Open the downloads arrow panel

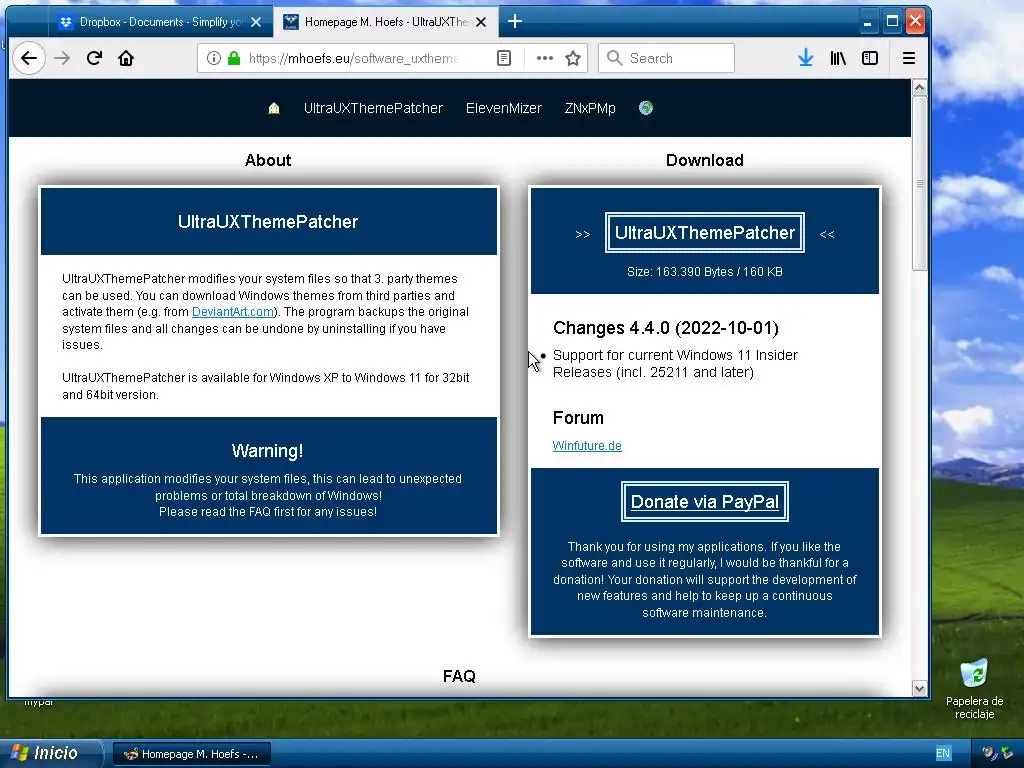805,58
